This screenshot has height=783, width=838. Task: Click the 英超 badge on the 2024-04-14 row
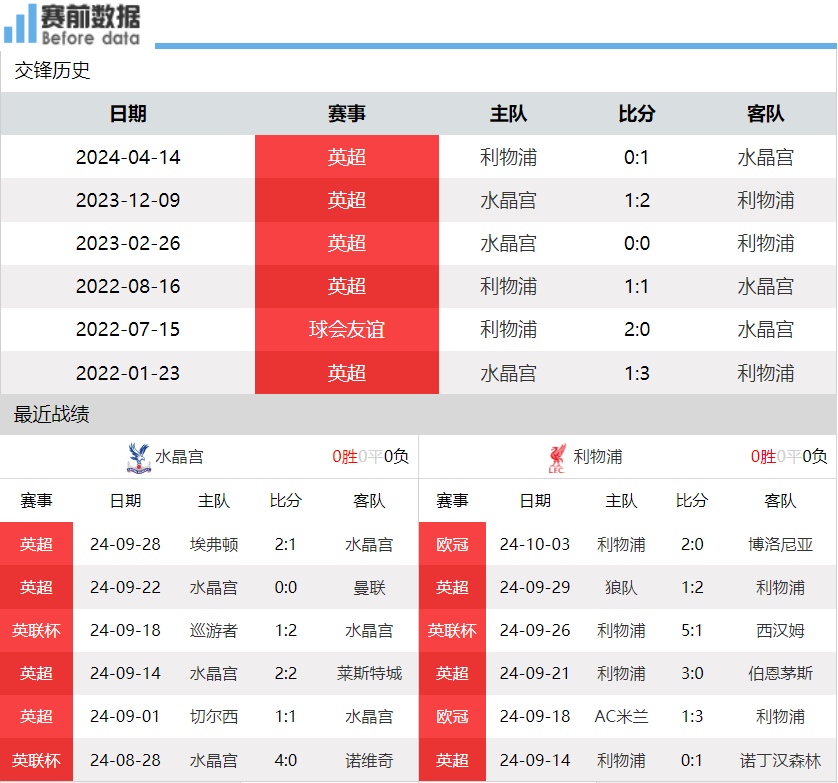pyautogui.click(x=346, y=157)
